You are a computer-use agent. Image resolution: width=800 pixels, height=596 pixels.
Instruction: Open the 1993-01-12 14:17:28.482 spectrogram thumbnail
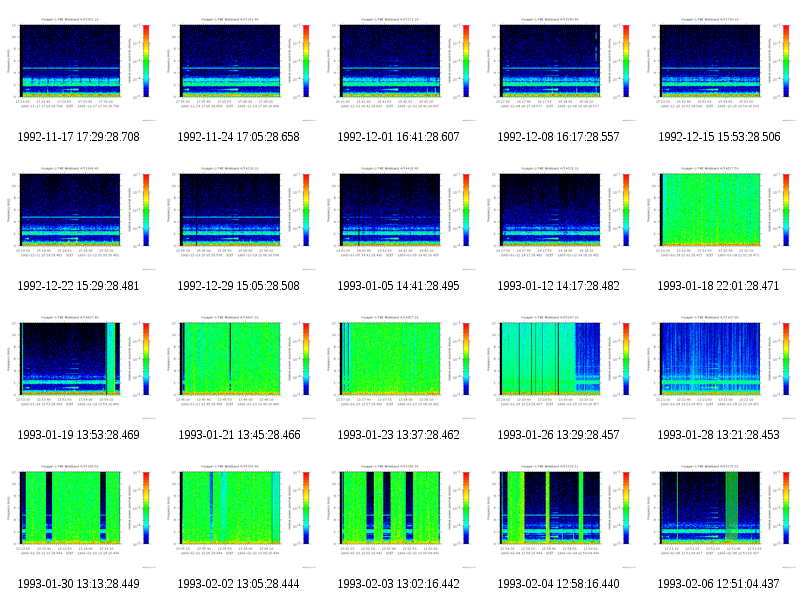(x=559, y=217)
